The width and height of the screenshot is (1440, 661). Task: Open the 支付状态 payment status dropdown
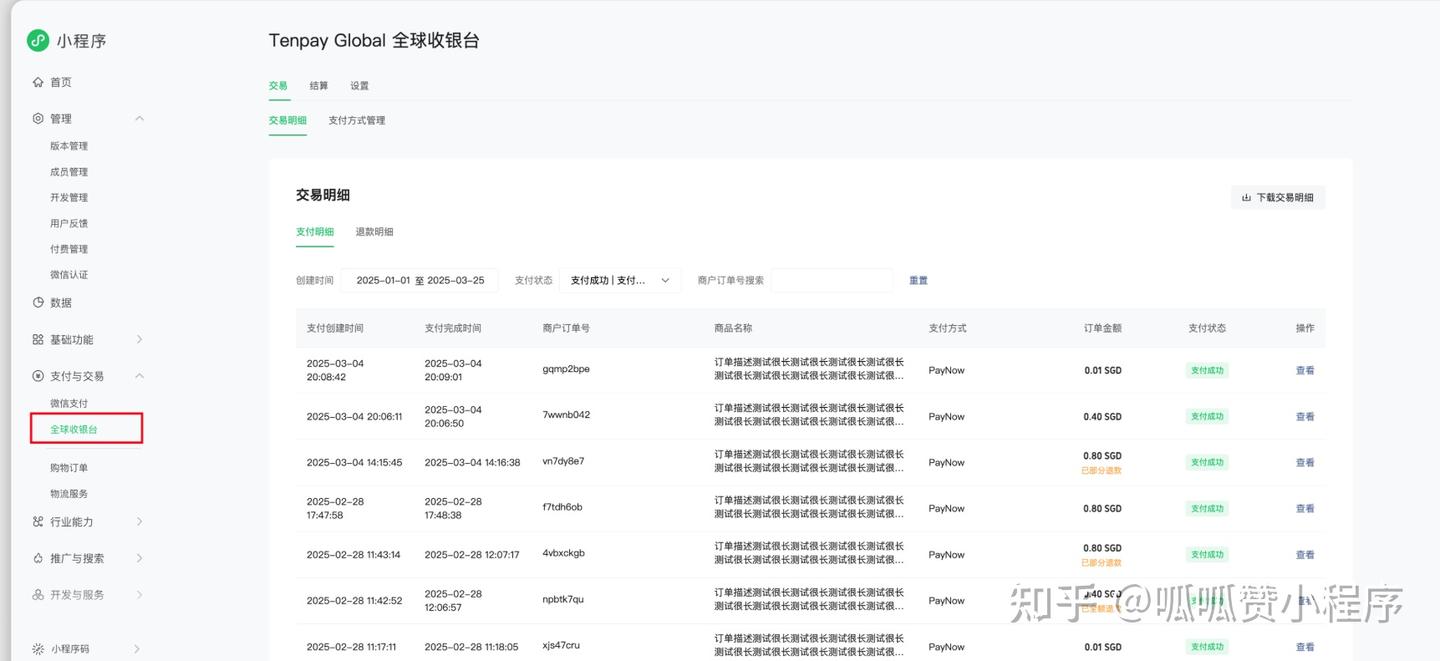pyautogui.click(x=619, y=280)
